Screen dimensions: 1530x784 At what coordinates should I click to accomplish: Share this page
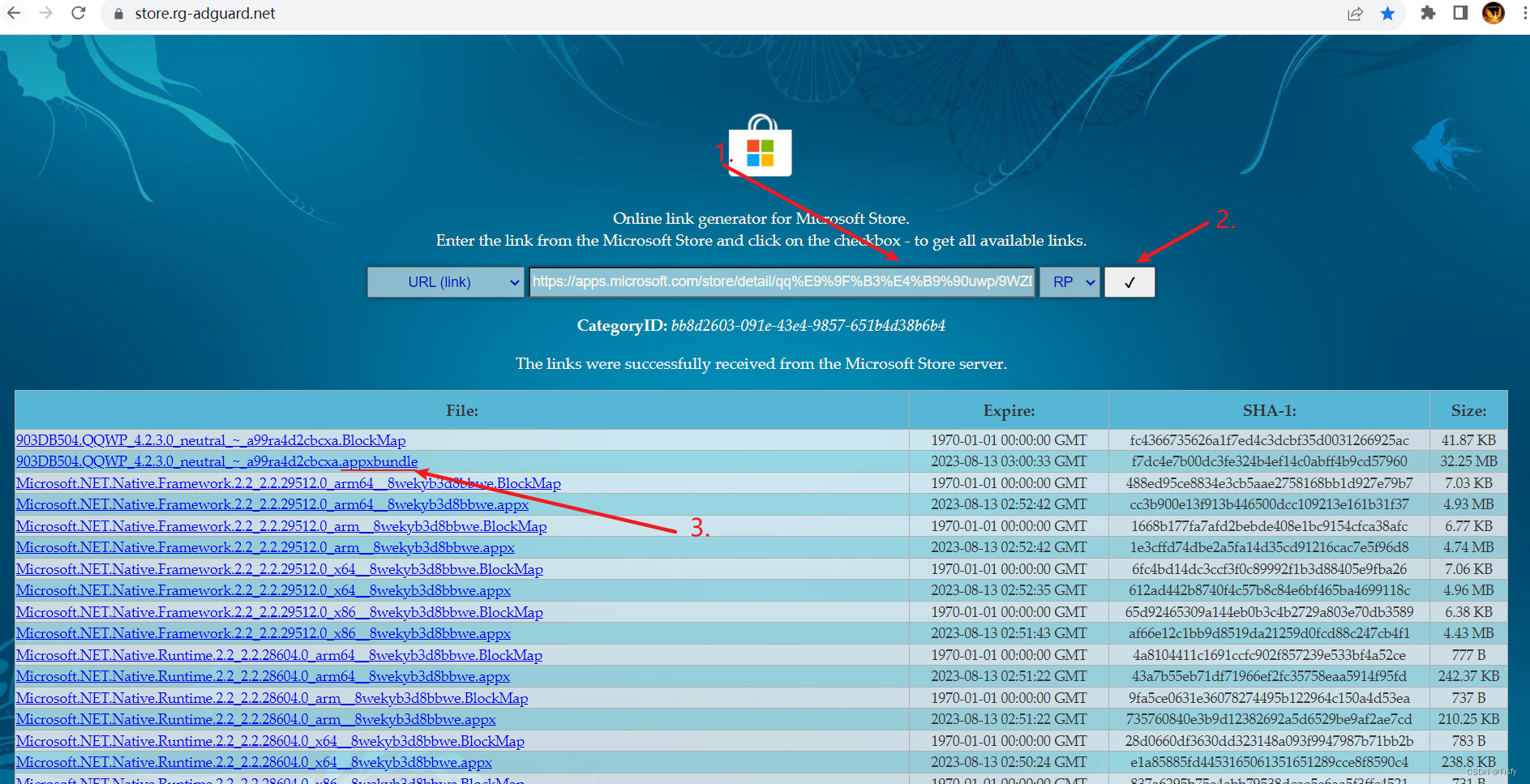1355,14
